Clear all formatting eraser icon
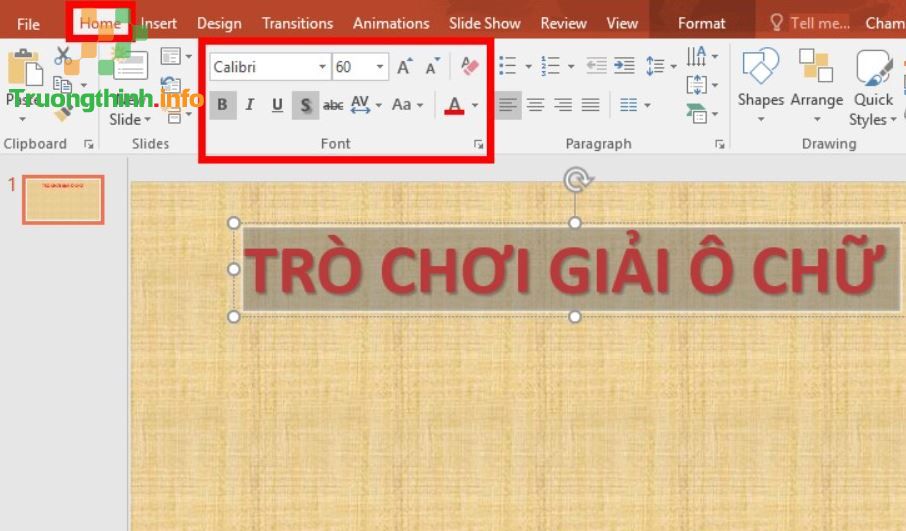This screenshot has height=531, width=906. (470, 66)
